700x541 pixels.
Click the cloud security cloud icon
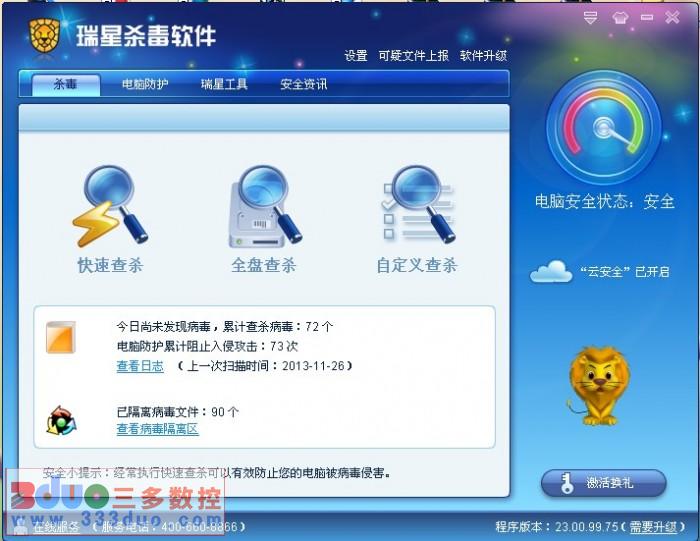click(551, 271)
